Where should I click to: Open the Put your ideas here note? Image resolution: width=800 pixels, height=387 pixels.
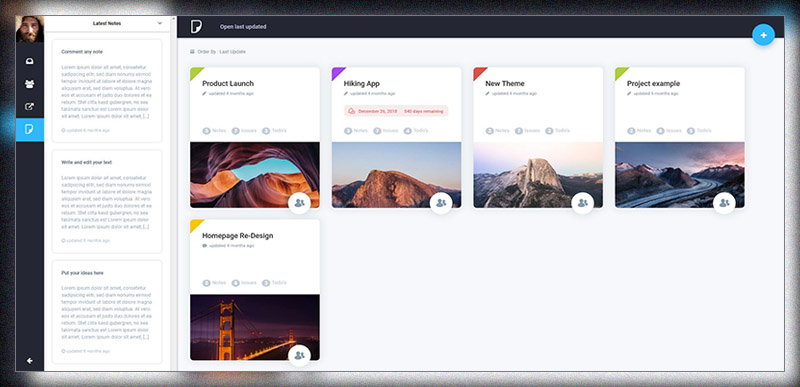pos(107,312)
